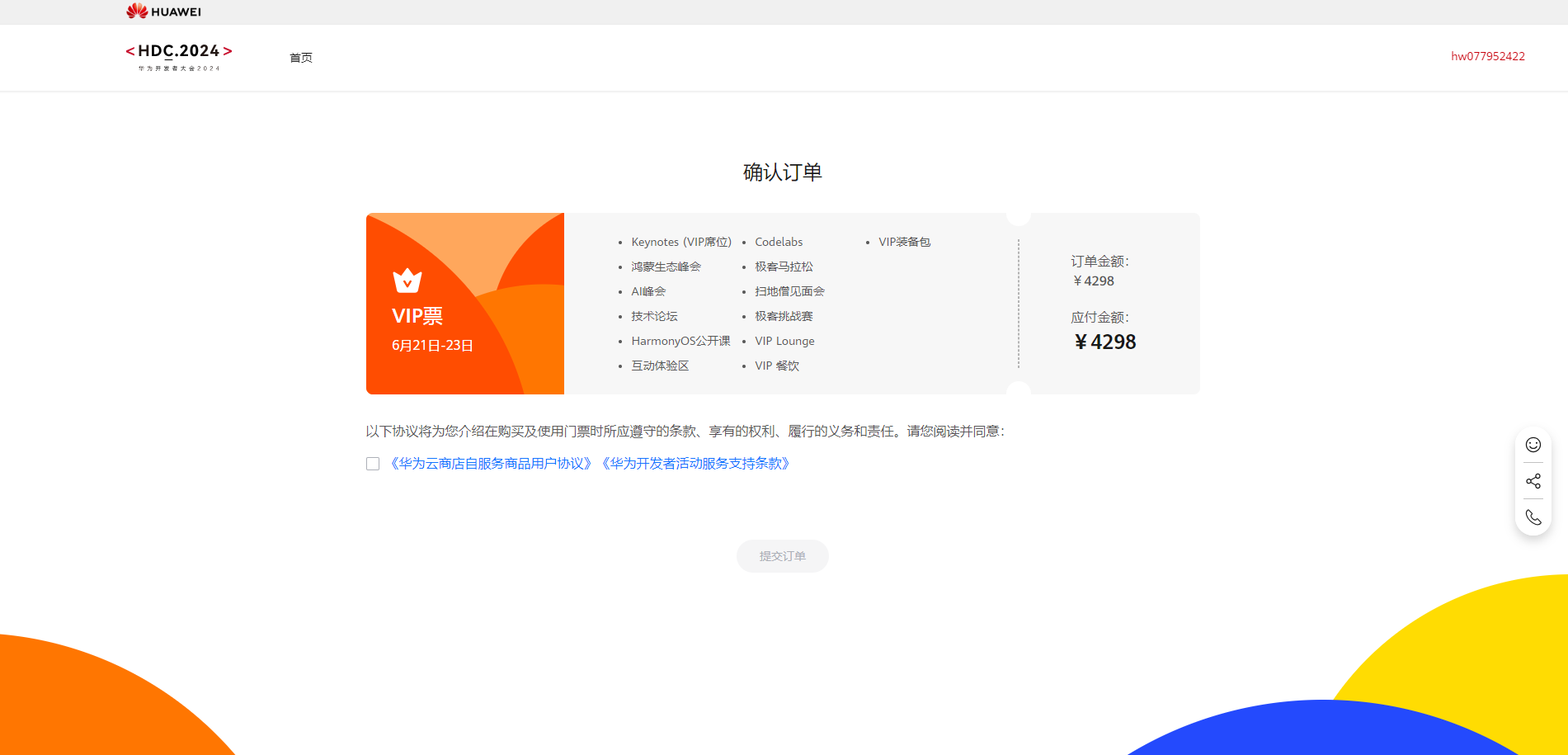This screenshot has width=1568, height=755.
Task: Click the 极客马拉松 benefit item
Action: pyautogui.click(x=784, y=267)
